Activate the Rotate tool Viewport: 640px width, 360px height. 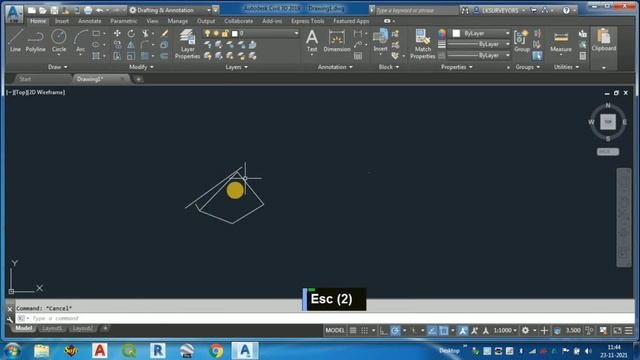pyautogui.click(x=131, y=33)
